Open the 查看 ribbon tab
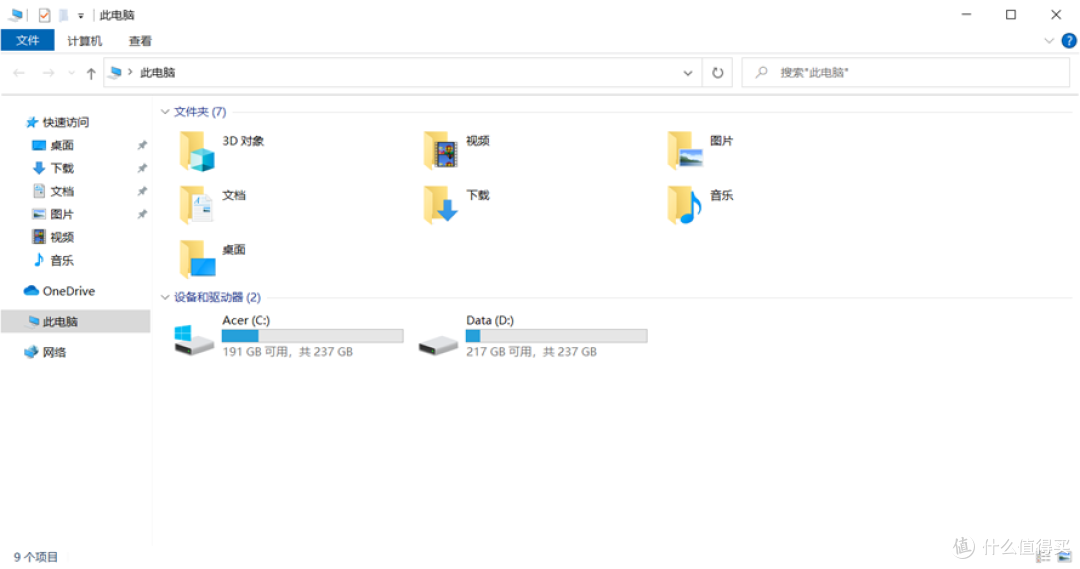 point(140,41)
